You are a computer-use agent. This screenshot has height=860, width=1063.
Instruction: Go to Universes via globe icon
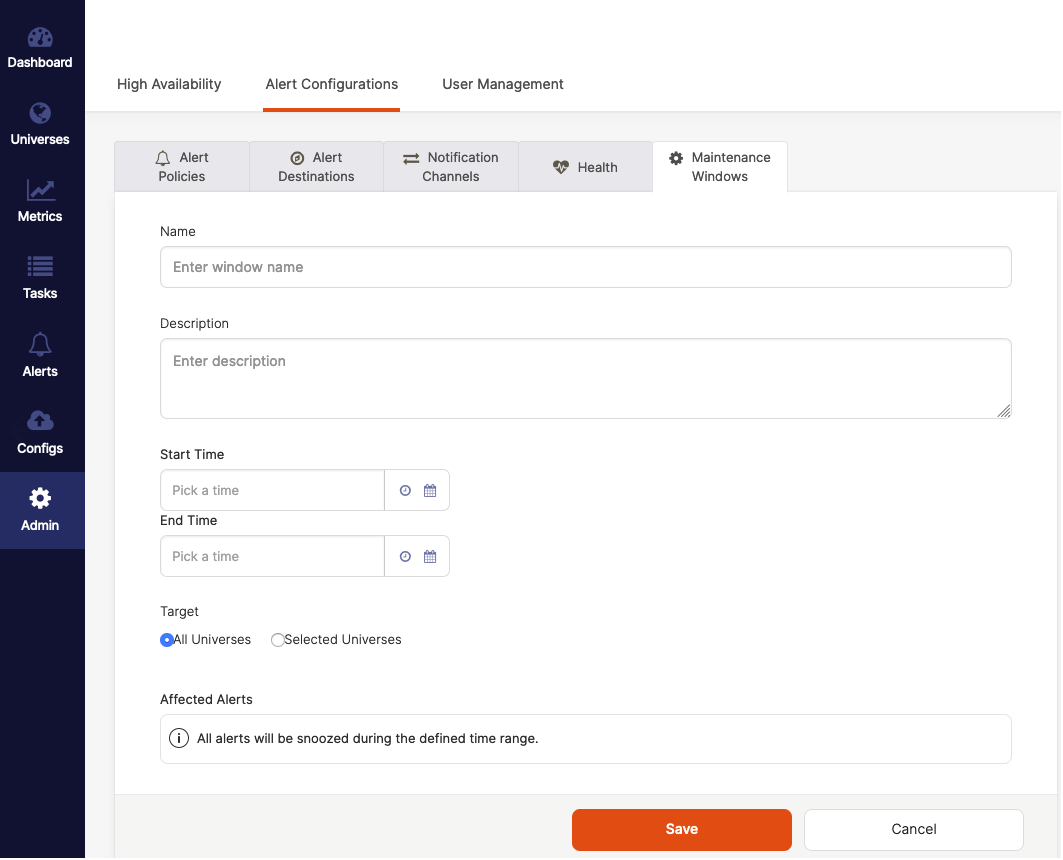click(40, 113)
